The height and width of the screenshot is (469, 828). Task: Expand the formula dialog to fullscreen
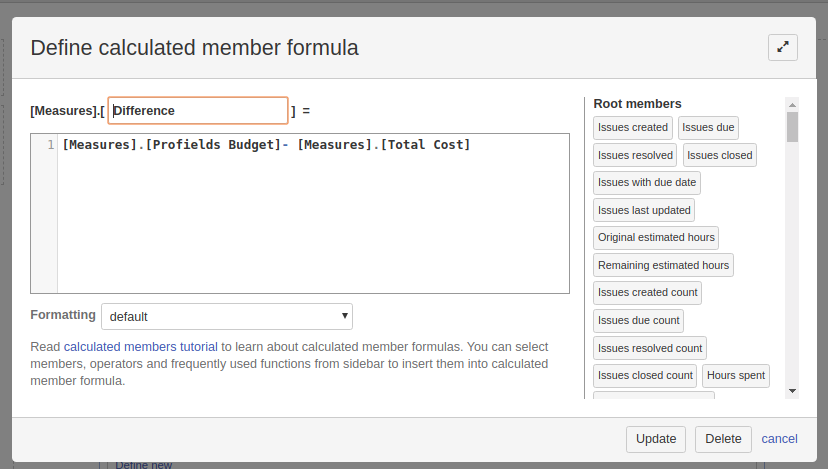click(783, 48)
